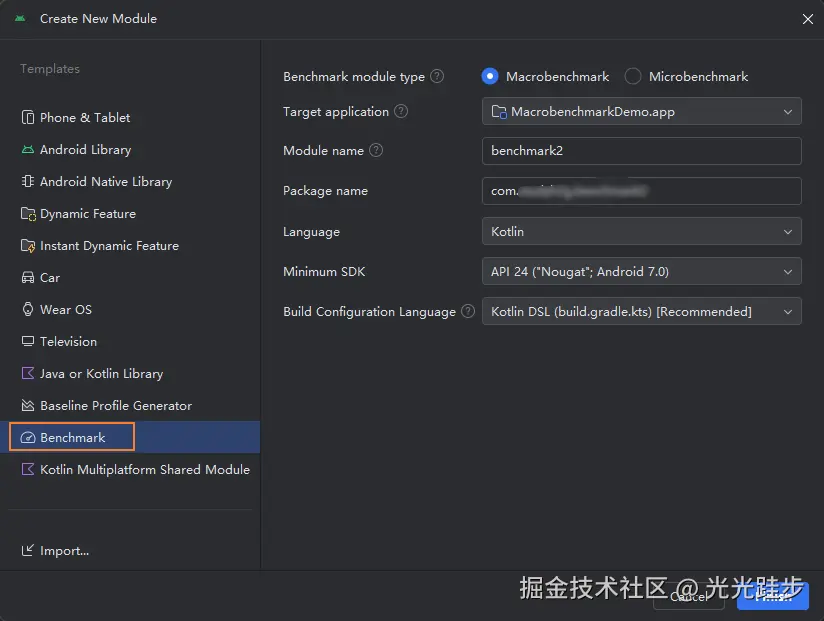Click the Instant Dynamic Feature icon
This screenshot has height=621, width=824.
pos(28,246)
